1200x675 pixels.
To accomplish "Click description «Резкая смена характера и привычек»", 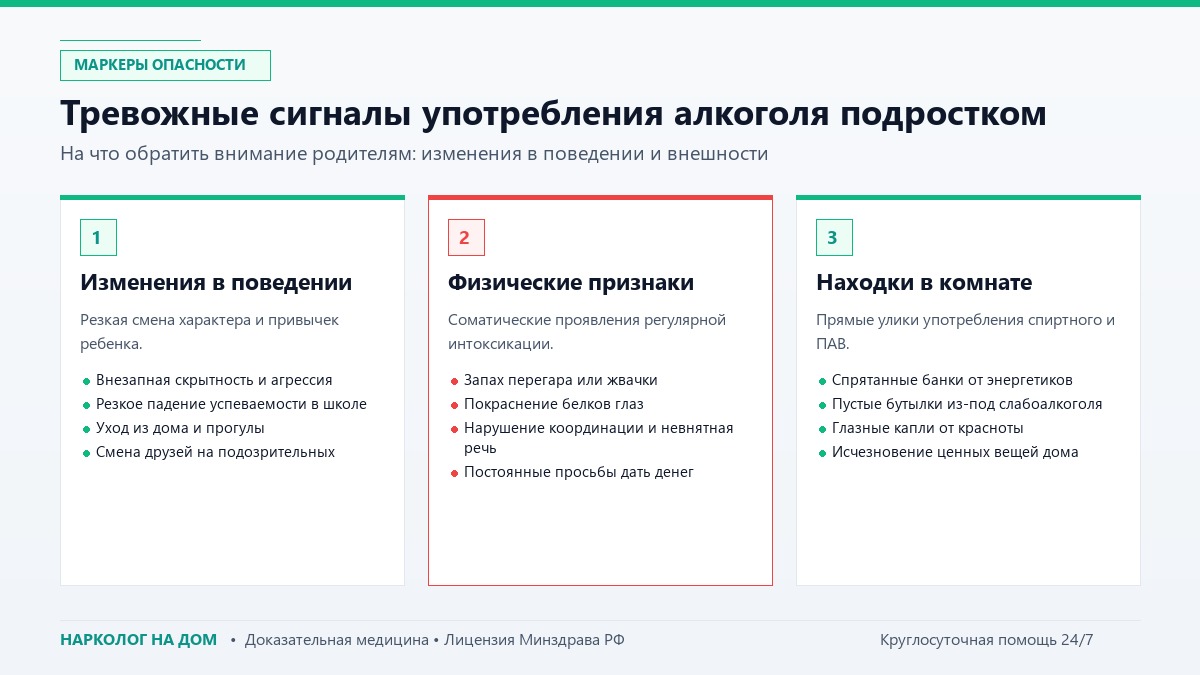I will pos(210,332).
